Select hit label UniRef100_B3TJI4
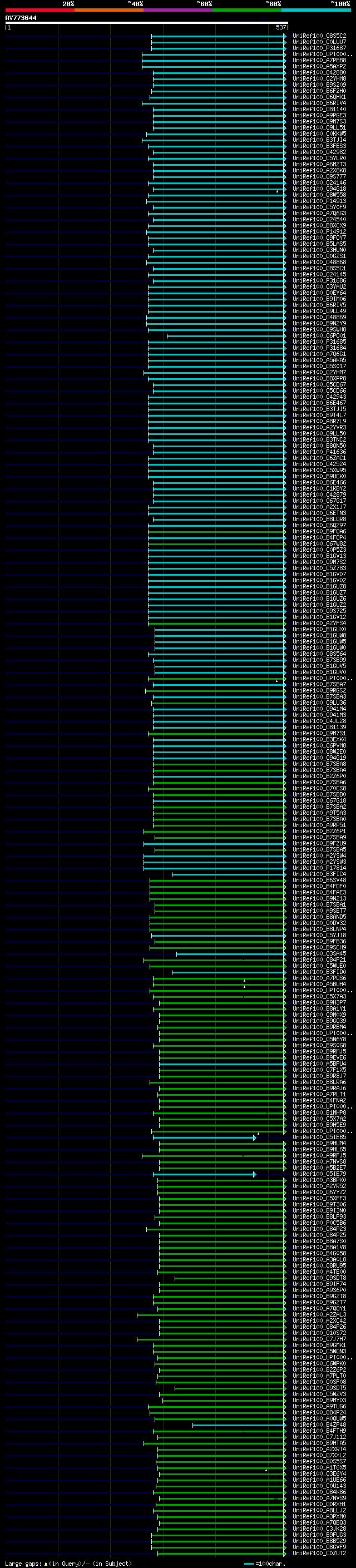 tap(319, 140)
